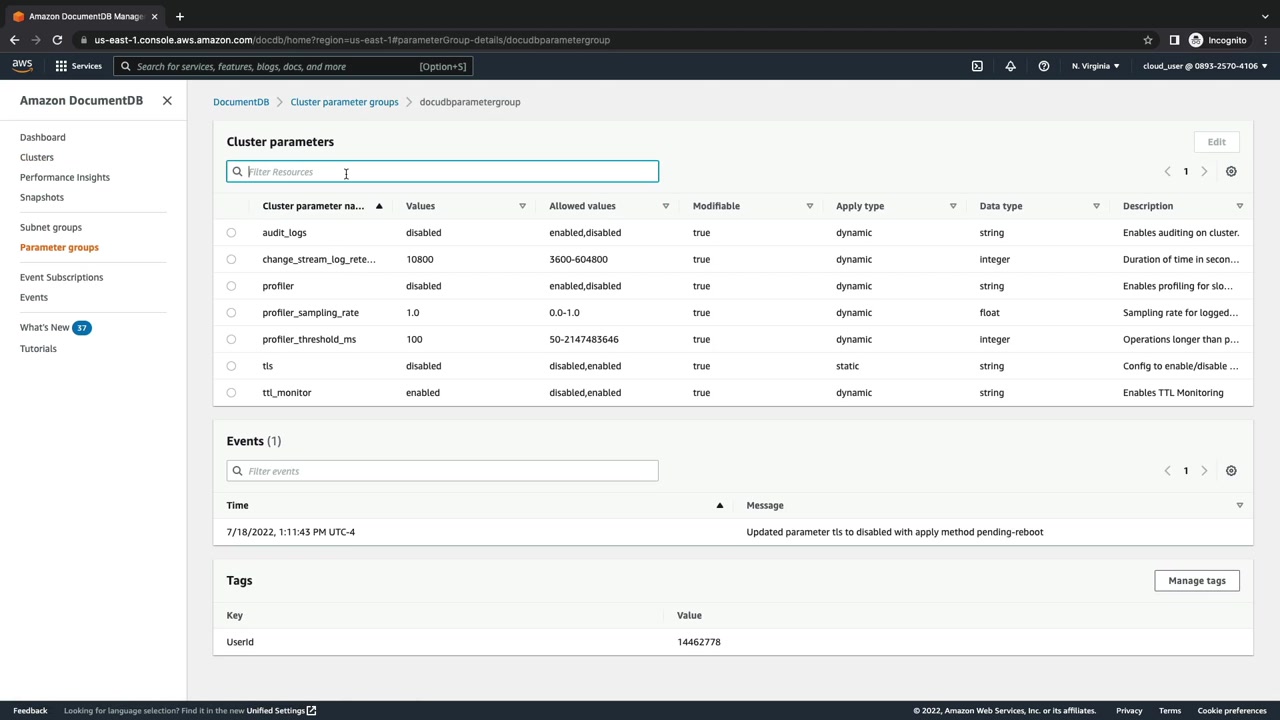The width and height of the screenshot is (1280, 720).
Task: Open Clusters in sidebar
Action: pyautogui.click(x=37, y=157)
